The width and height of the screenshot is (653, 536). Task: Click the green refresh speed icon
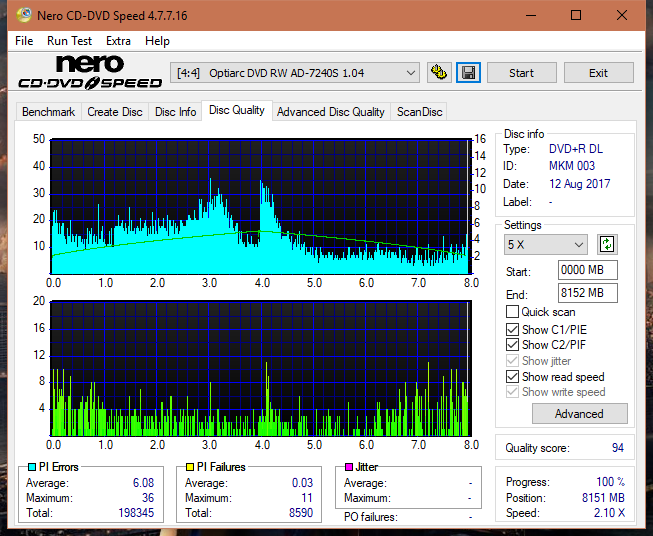coord(607,244)
